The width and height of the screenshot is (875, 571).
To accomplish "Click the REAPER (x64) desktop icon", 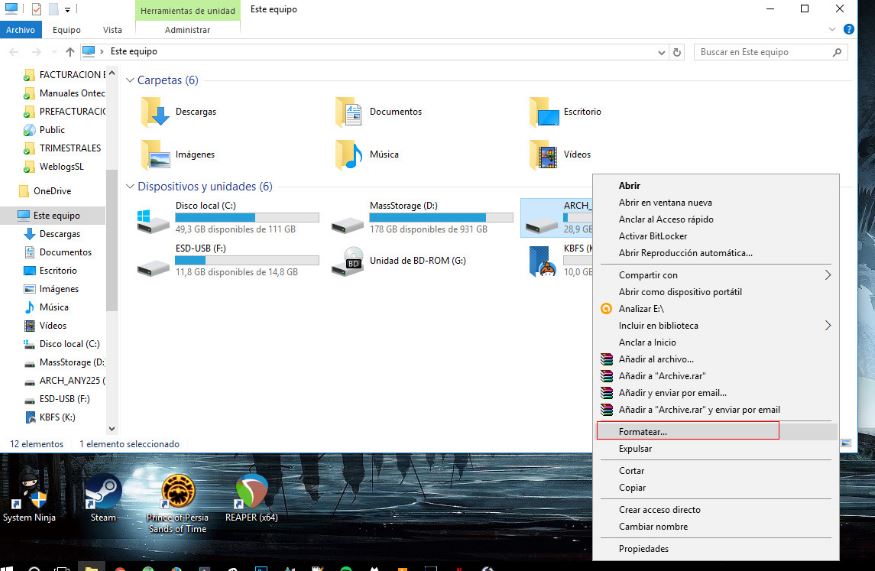I will 251,493.
